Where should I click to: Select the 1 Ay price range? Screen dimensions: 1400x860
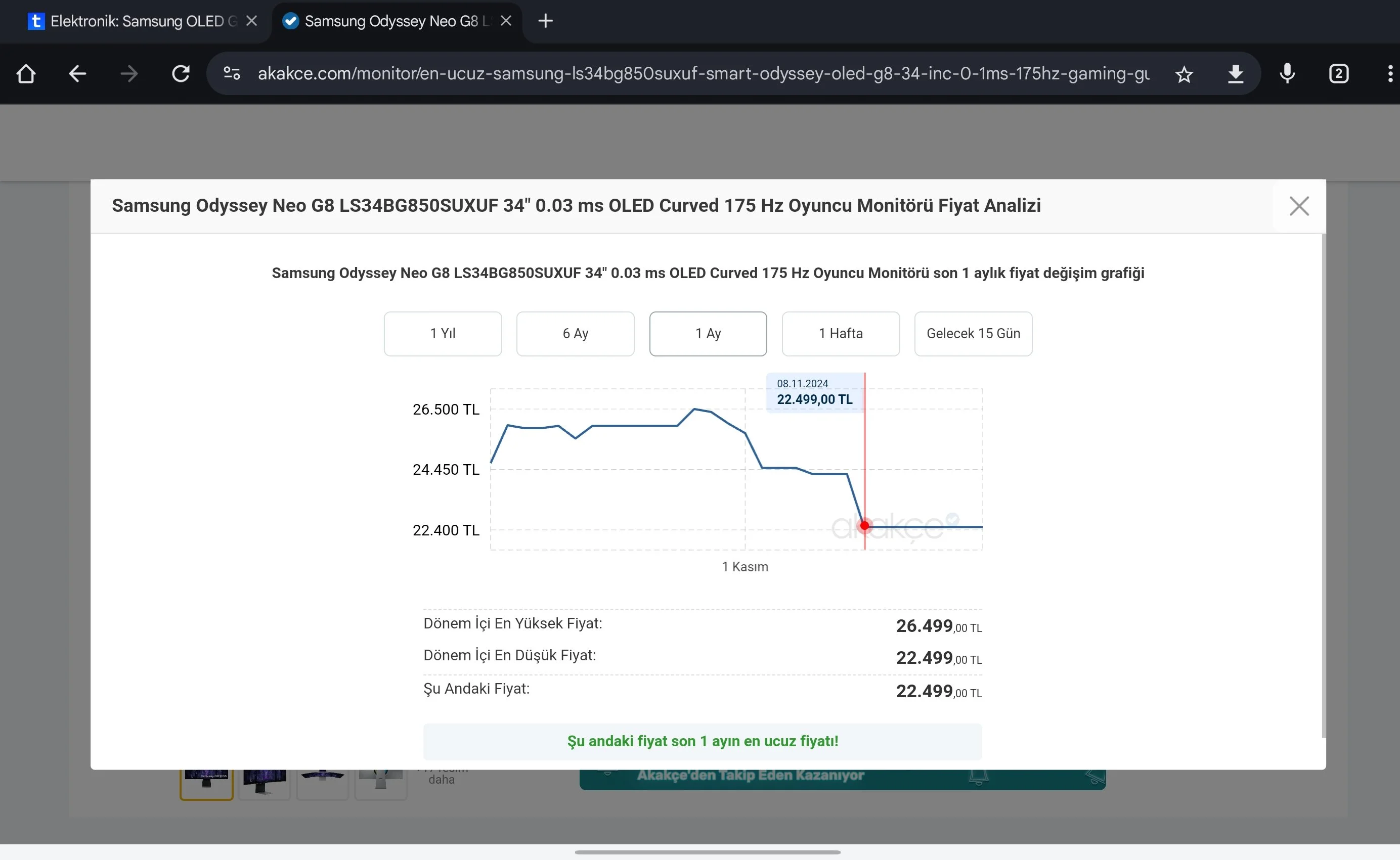coord(708,334)
